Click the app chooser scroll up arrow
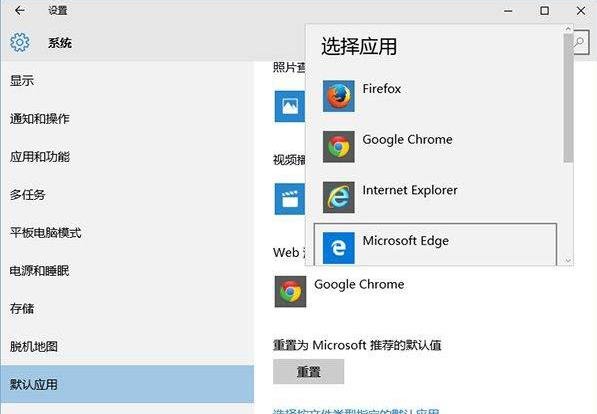The height and width of the screenshot is (414, 597). [568, 29]
